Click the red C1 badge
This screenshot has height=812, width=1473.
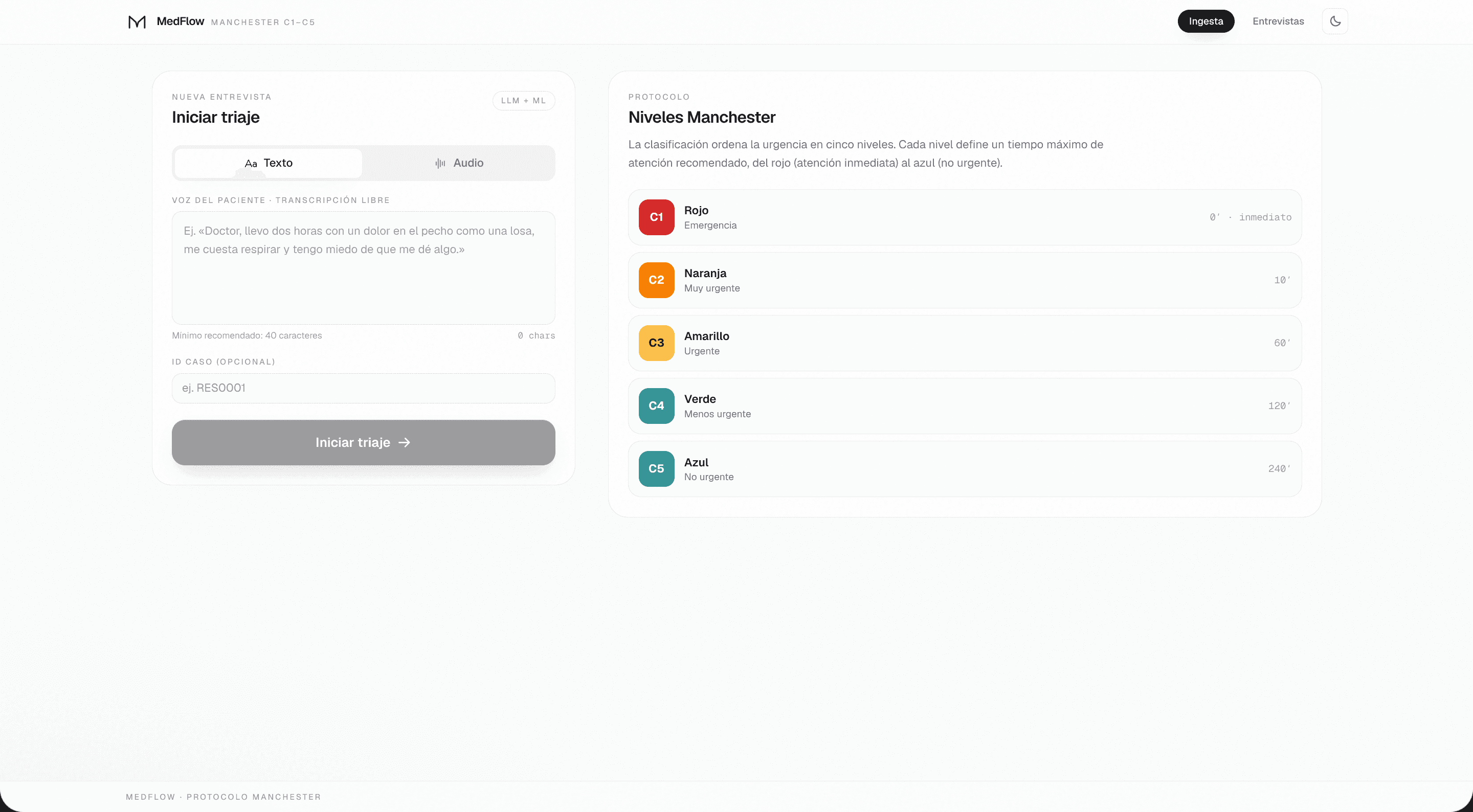(x=656, y=217)
